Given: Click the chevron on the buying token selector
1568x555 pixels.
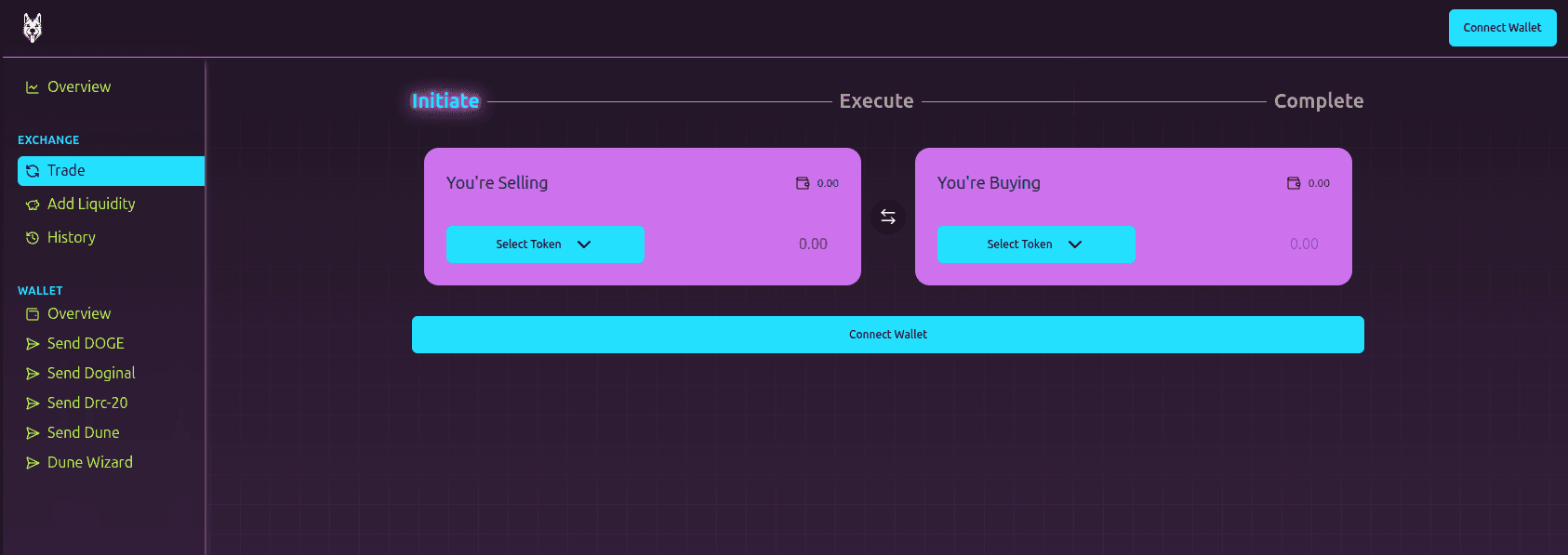Looking at the screenshot, I should [1074, 244].
